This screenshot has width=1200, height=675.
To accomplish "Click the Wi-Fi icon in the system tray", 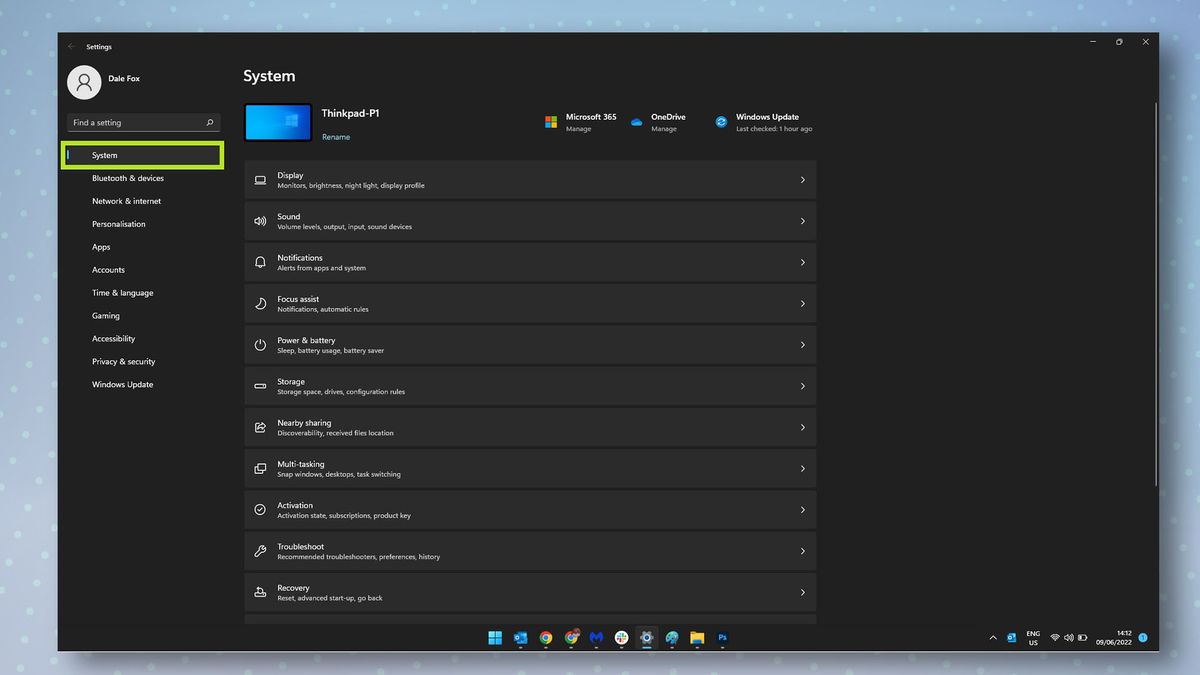I will [1054, 637].
